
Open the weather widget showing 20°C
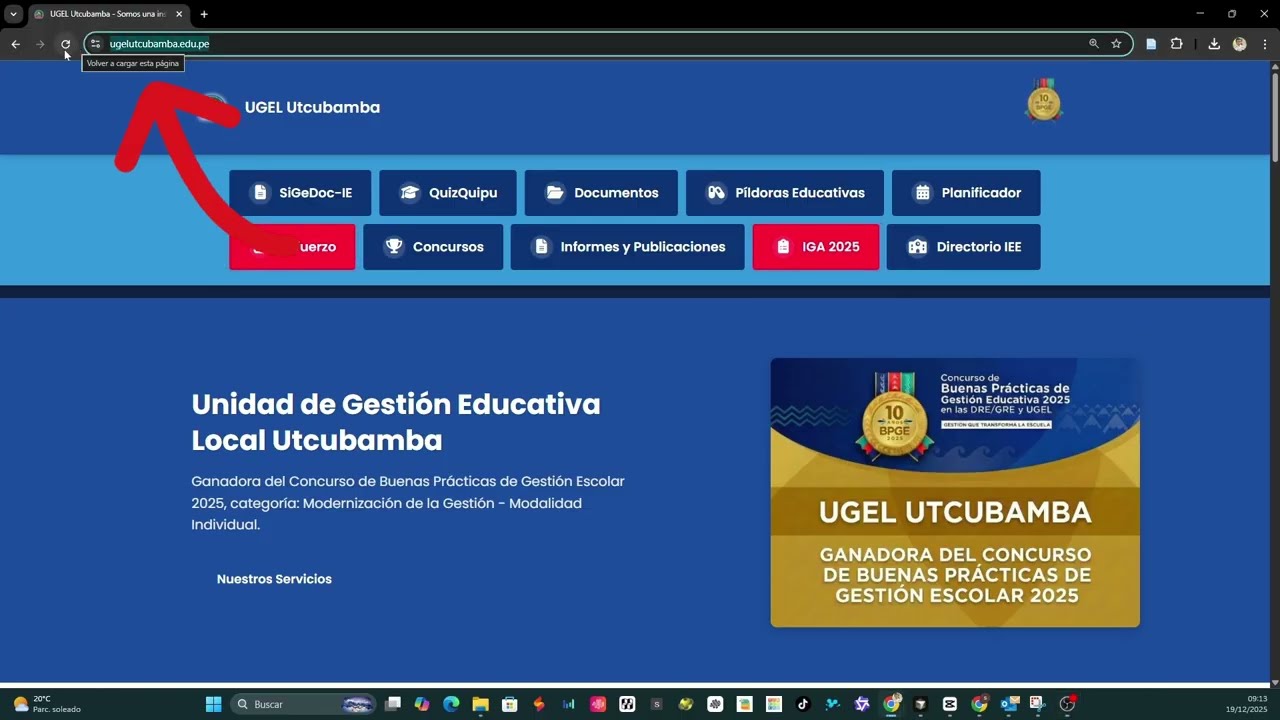(x=46, y=704)
